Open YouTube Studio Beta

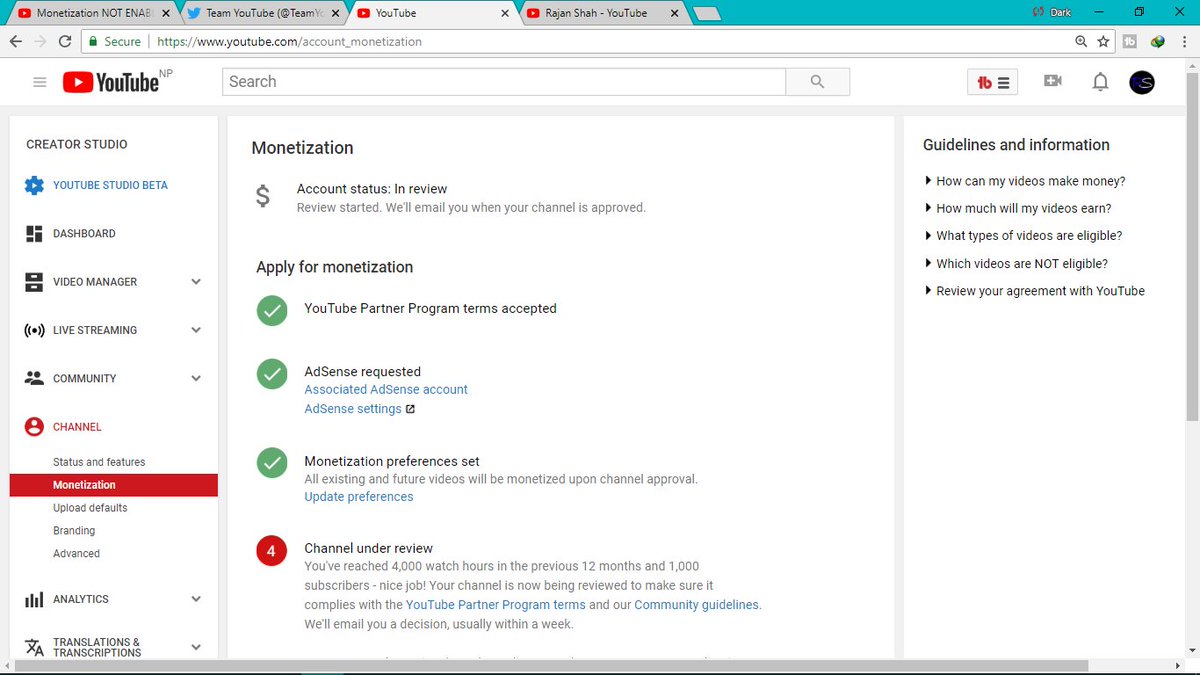pyautogui.click(x=110, y=185)
